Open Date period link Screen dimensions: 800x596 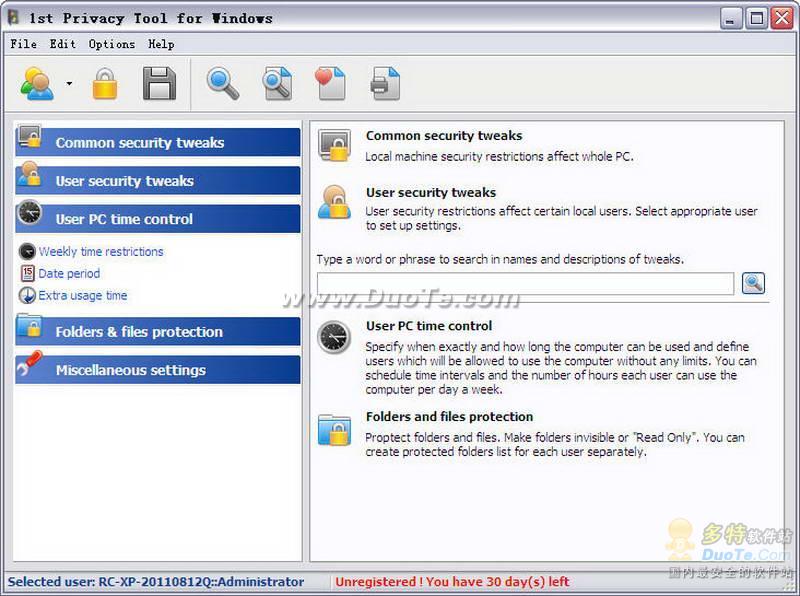(x=69, y=274)
